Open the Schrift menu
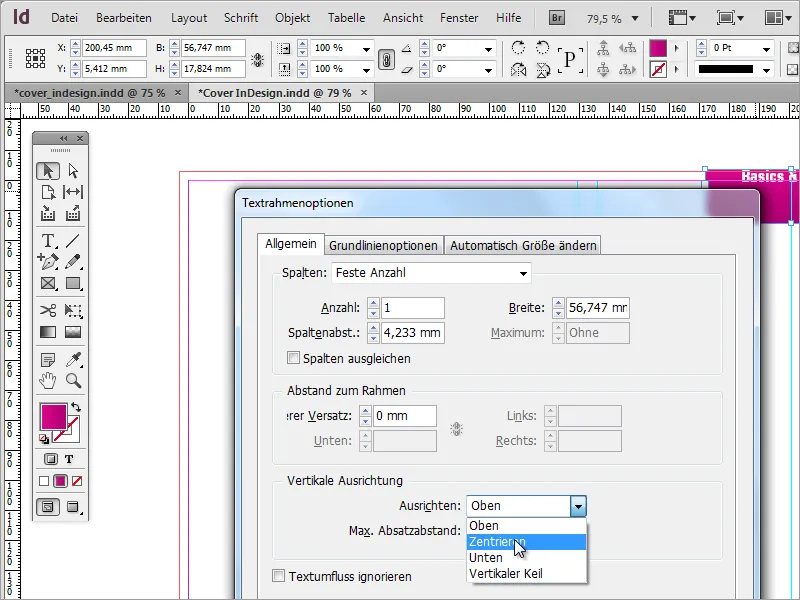The height and width of the screenshot is (600, 800). [x=241, y=18]
